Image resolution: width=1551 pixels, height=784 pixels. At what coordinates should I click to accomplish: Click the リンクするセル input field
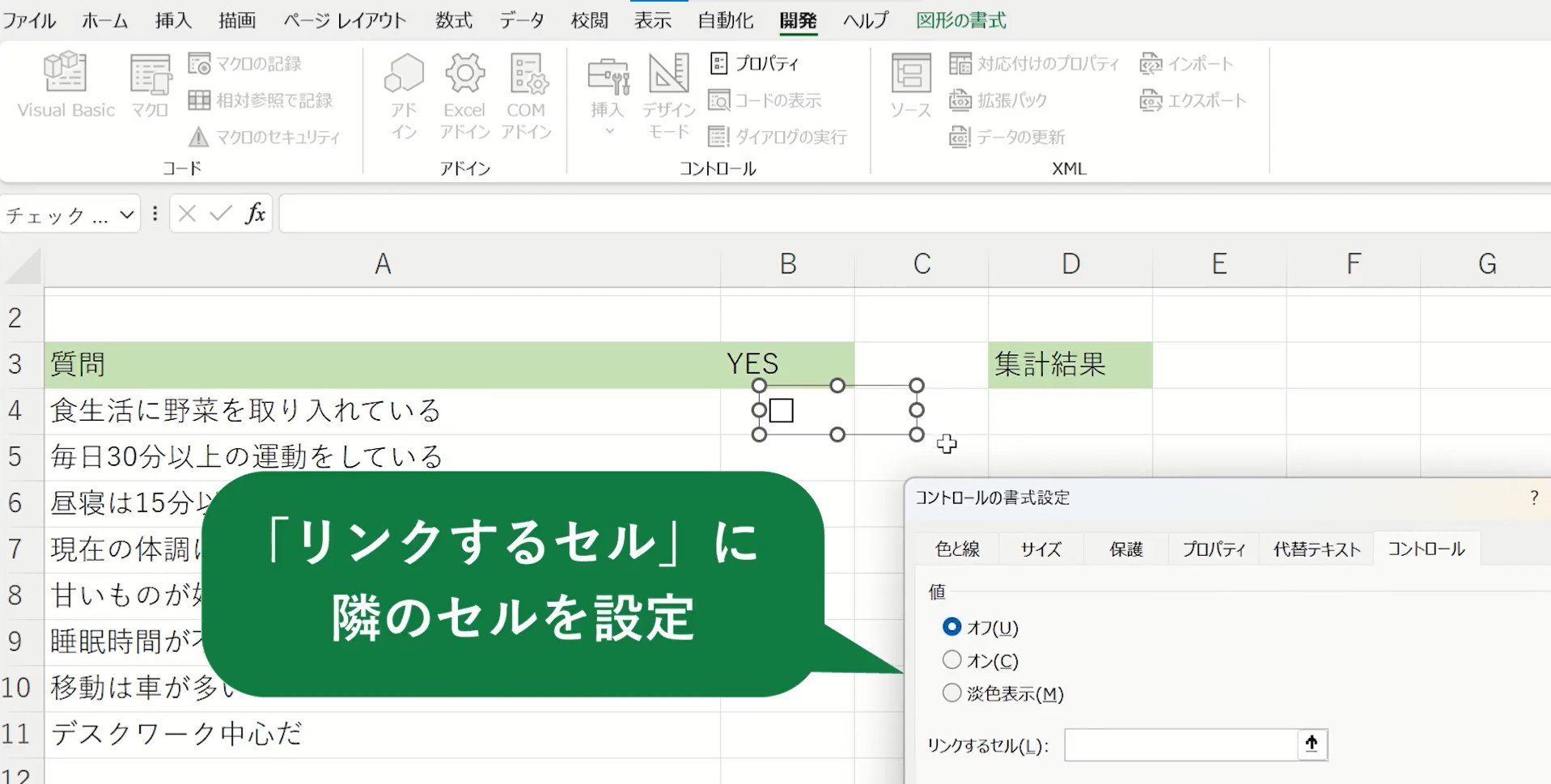pyautogui.click(x=1181, y=744)
